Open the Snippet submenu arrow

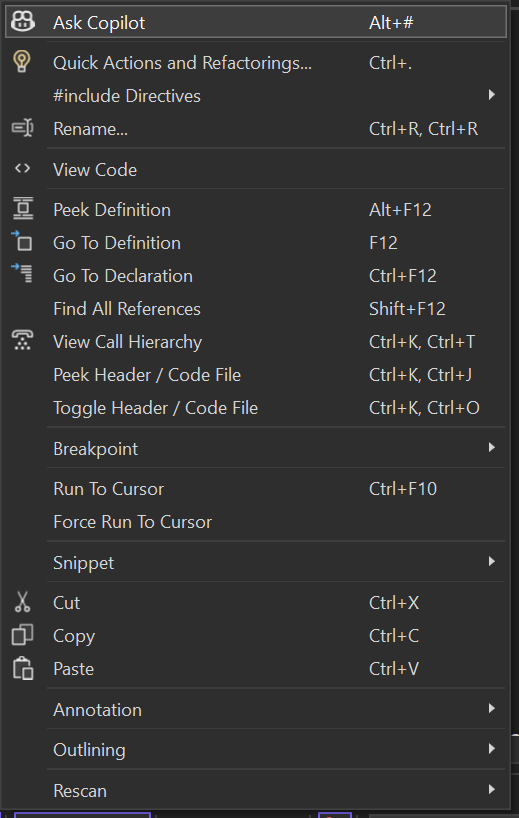tap(491, 562)
